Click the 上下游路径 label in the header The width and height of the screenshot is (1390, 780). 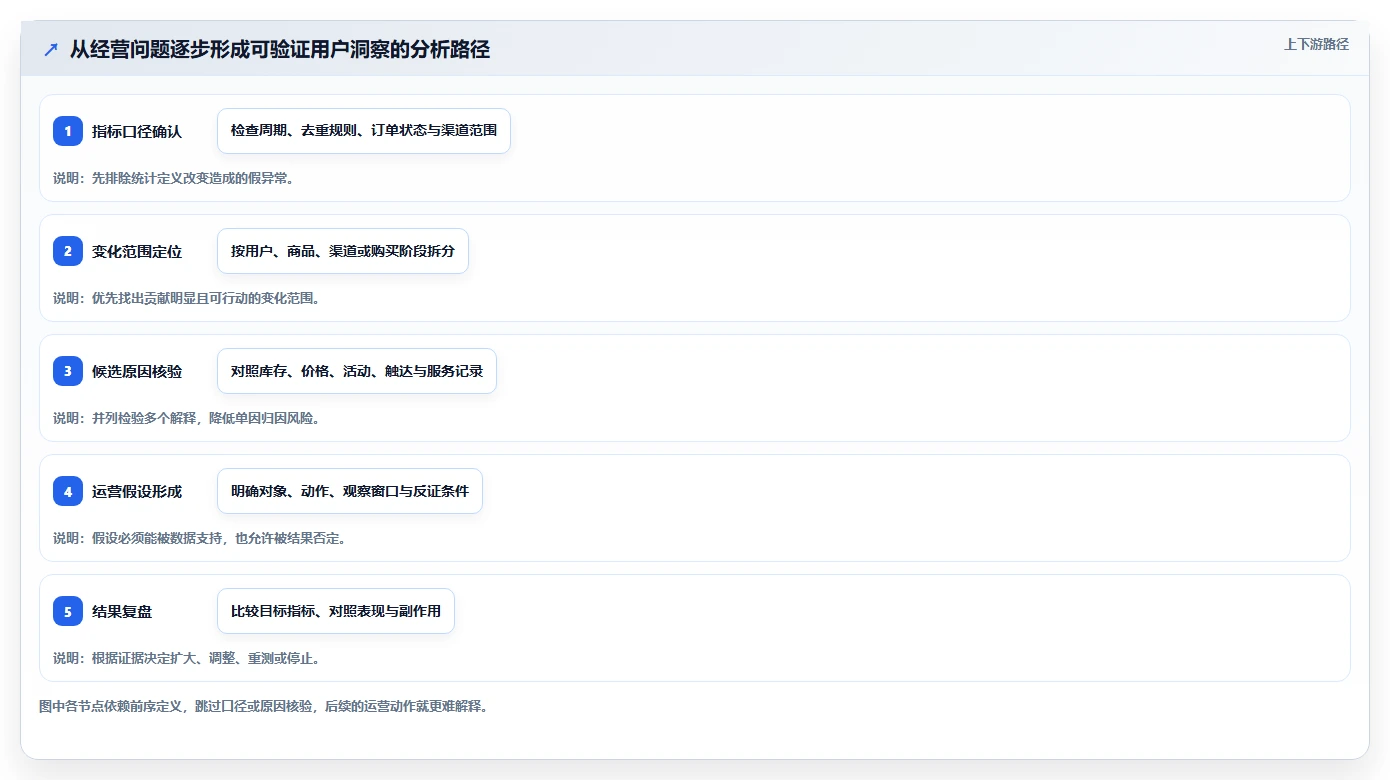[x=1316, y=44]
